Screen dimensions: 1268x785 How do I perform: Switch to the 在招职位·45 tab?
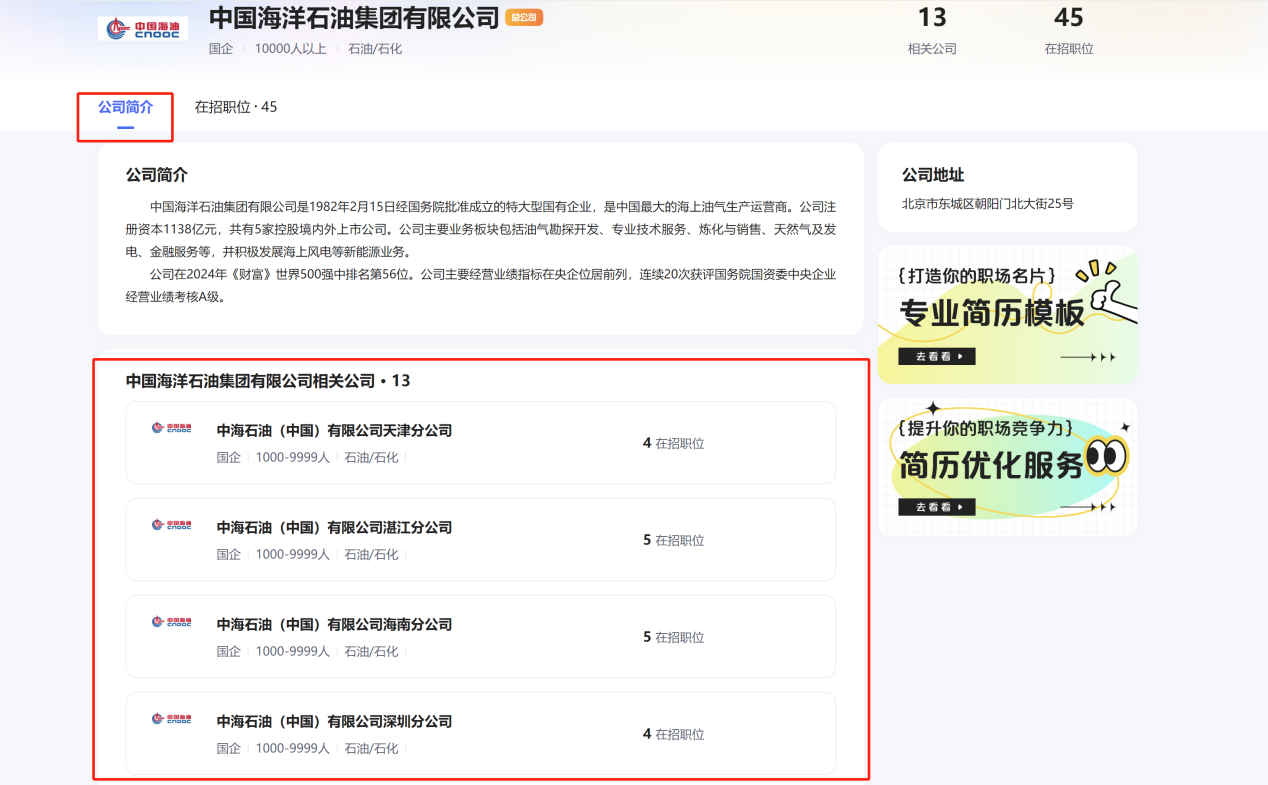tap(236, 107)
